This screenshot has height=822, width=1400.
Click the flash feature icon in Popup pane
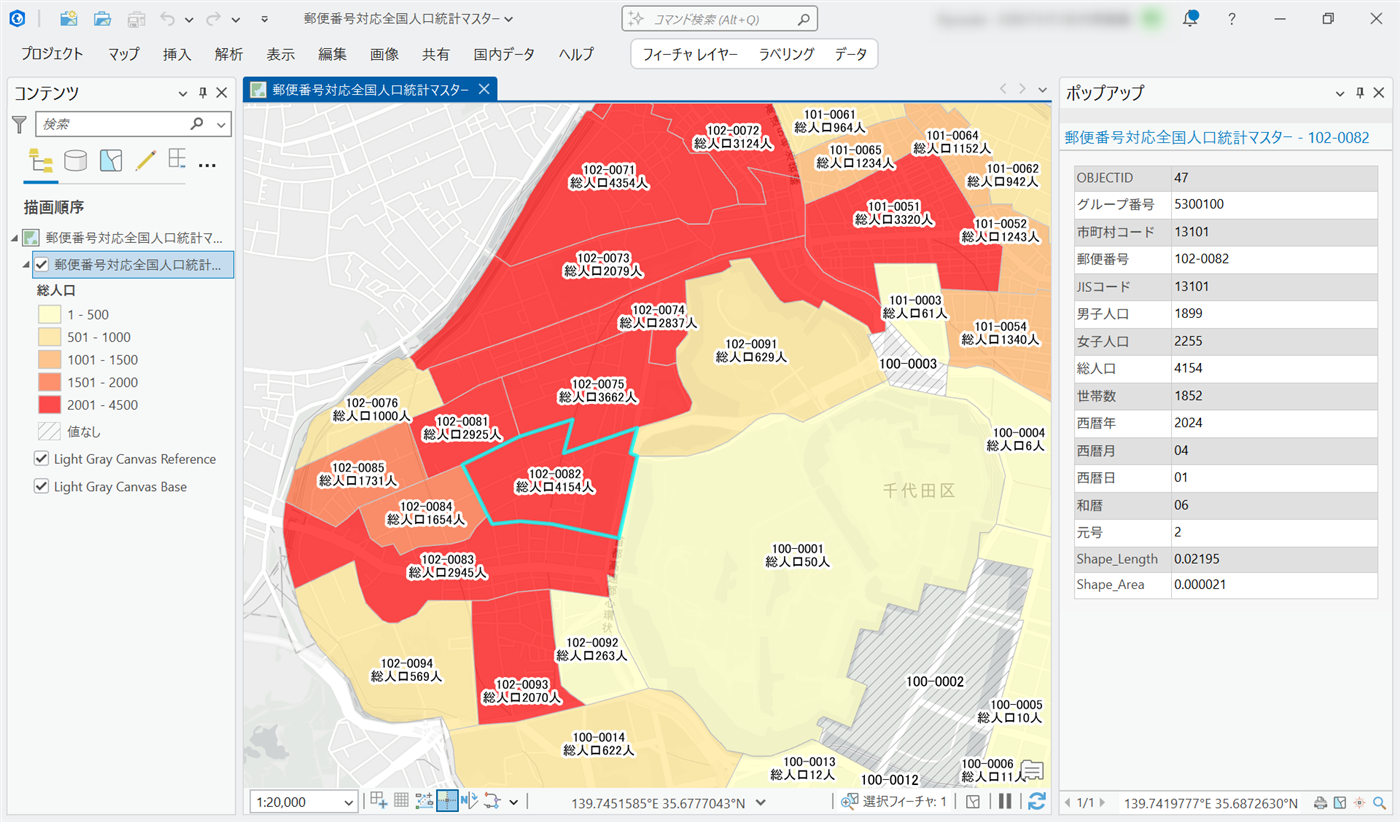(1359, 803)
